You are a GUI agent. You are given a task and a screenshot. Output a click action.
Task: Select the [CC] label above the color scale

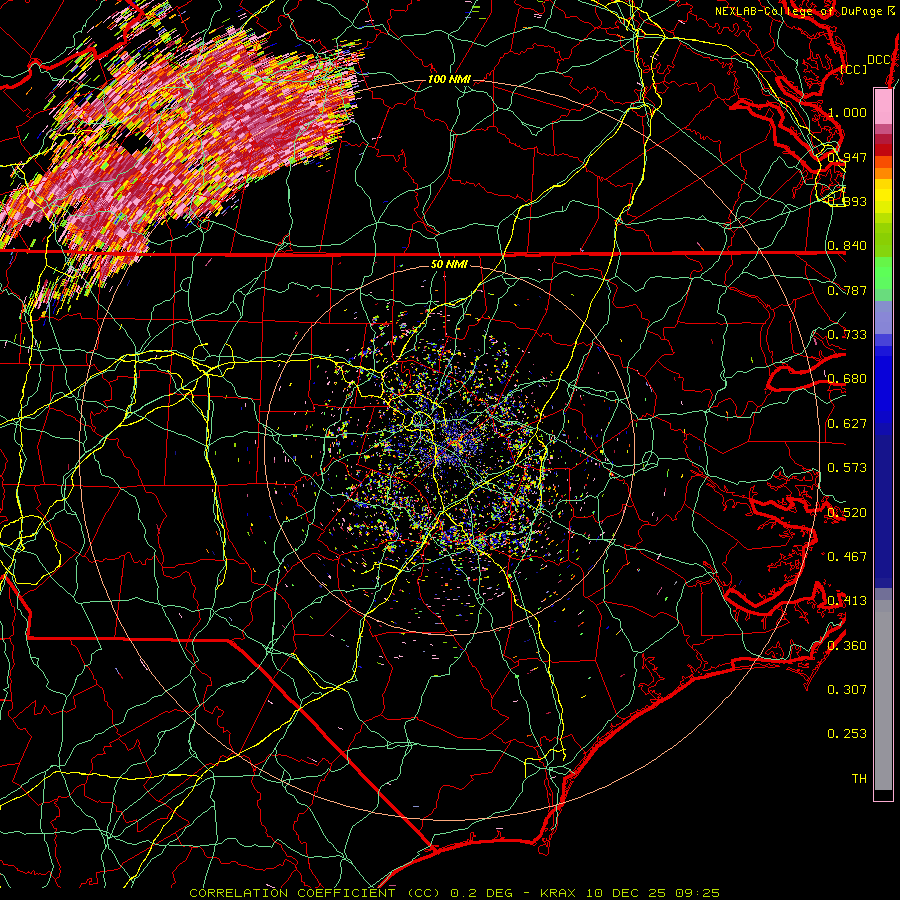854,70
